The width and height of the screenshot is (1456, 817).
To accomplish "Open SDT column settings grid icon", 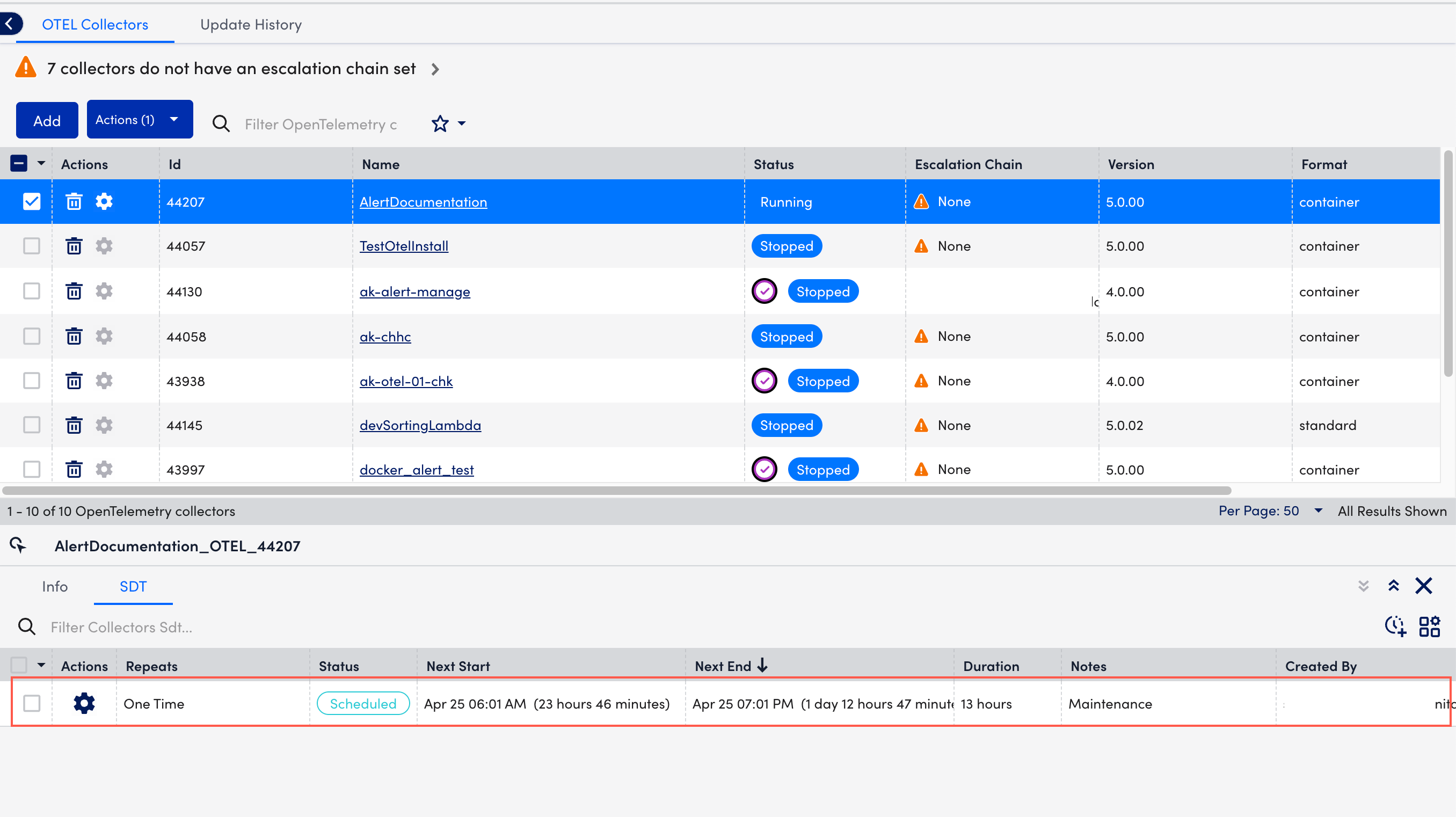I will [x=1430, y=626].
